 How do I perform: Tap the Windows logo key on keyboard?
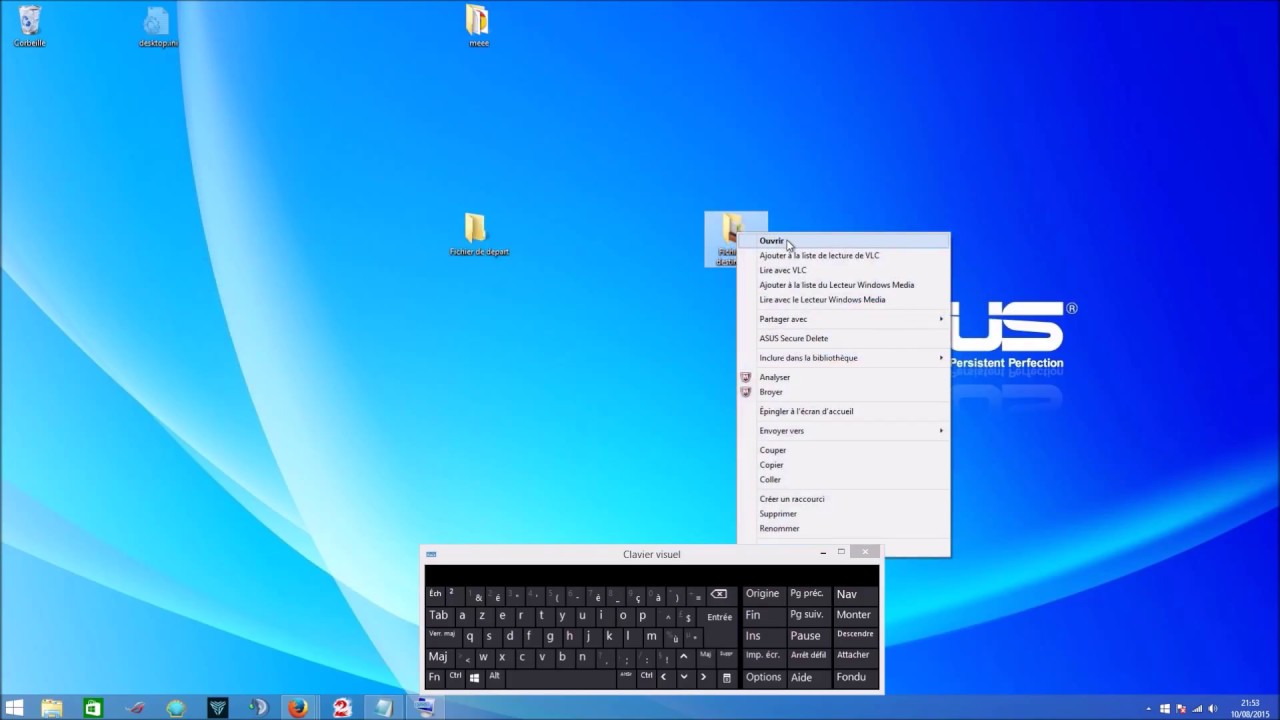pos(474,677)
